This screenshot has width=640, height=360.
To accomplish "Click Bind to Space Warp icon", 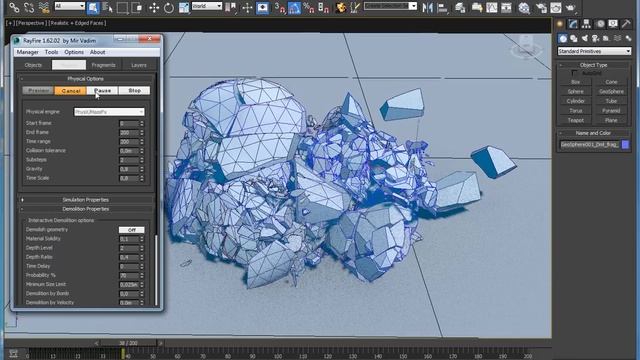I will (x=44, y=7).
